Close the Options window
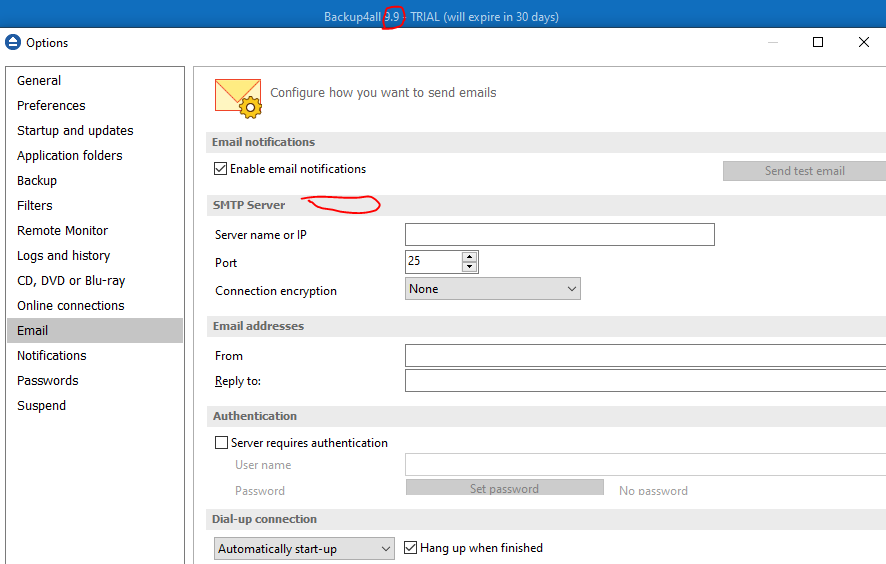 click(x=863, y=42)
